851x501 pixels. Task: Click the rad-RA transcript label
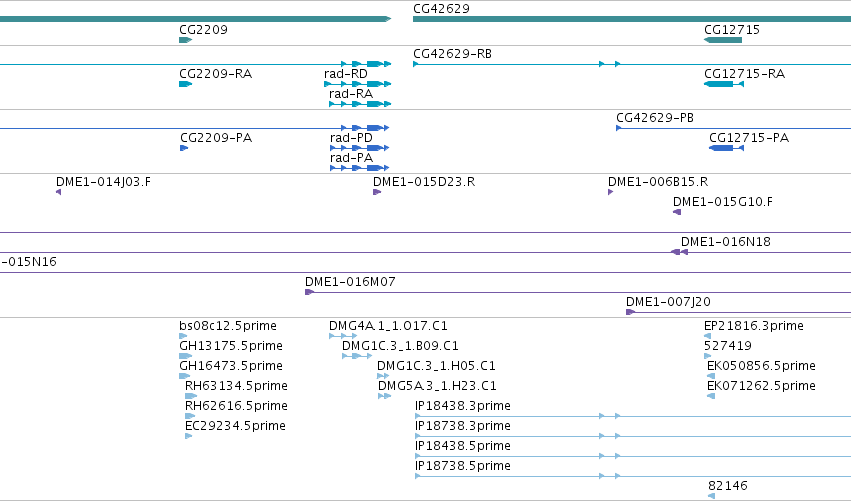[351, 94]
